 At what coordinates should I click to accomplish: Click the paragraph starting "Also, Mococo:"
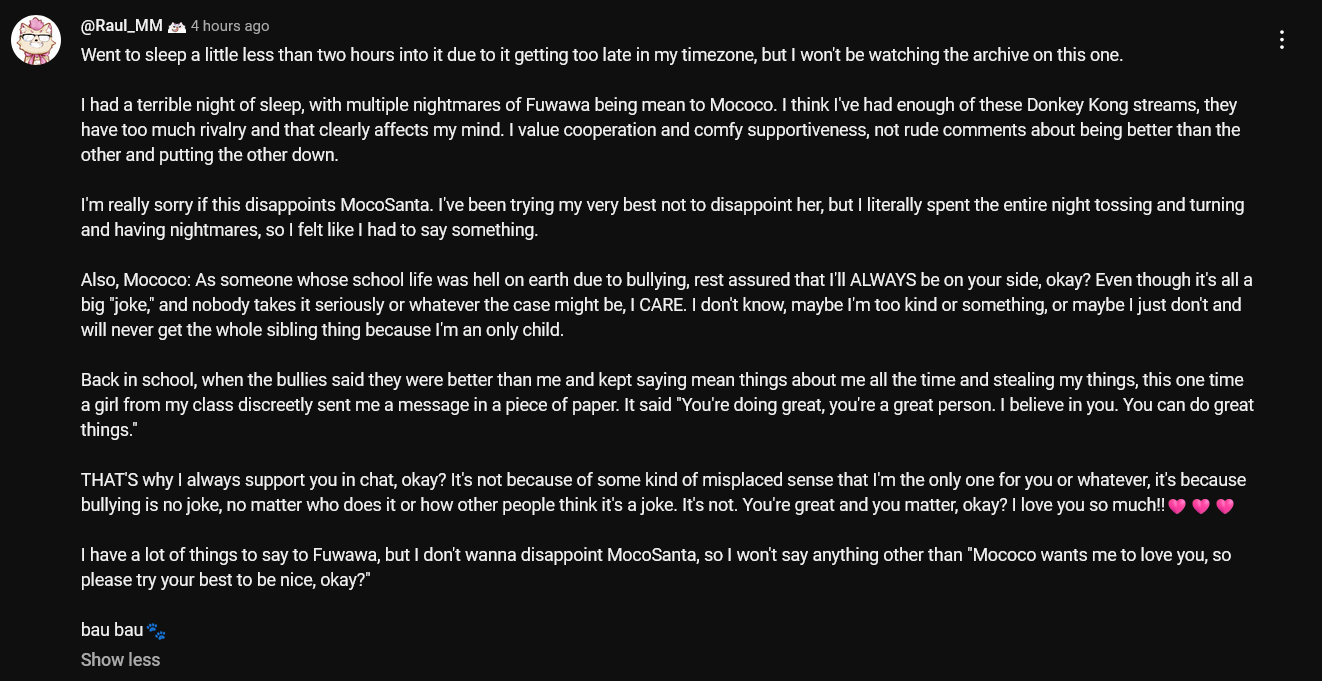(667, 305)
